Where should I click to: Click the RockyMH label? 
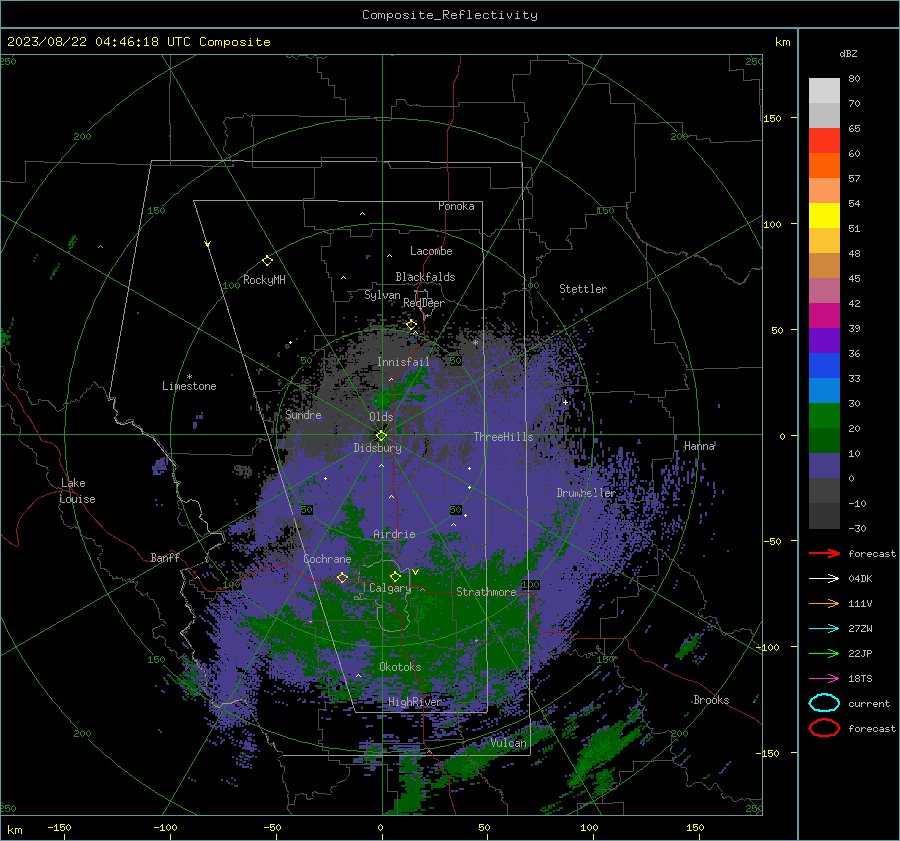[x=264, y=280]
